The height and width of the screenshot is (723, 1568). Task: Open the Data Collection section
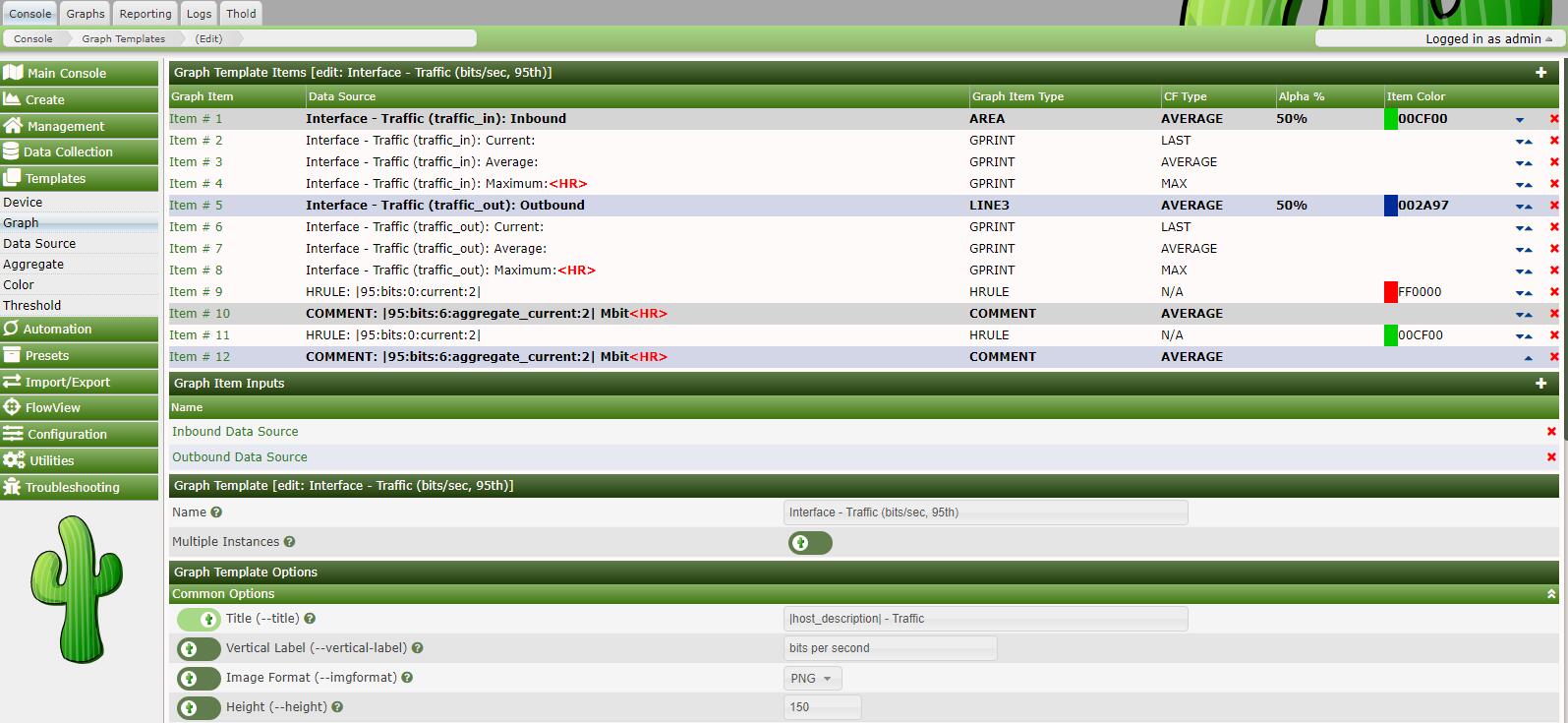tap(79, 151)
